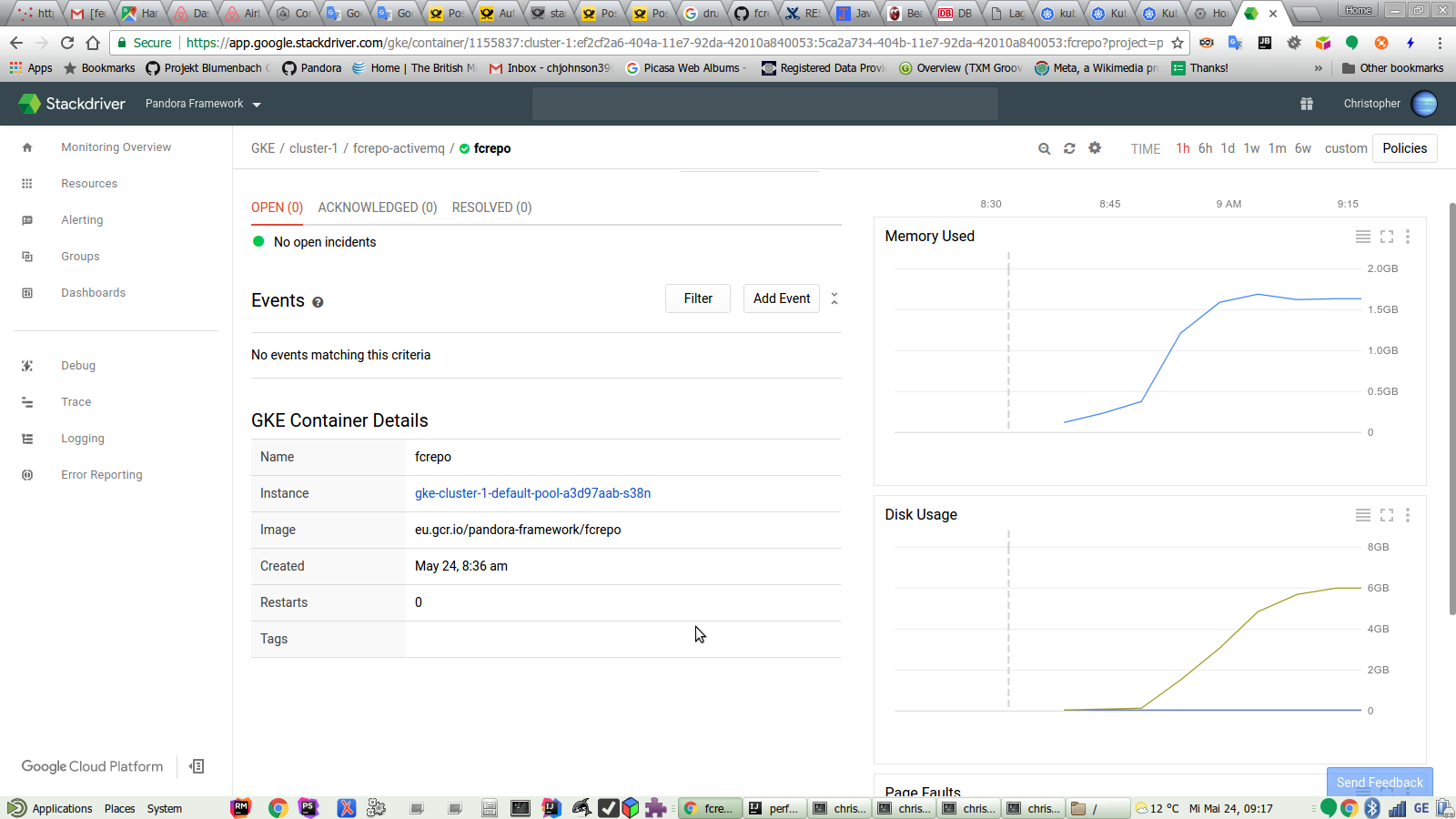Open the settings gear beside TIME

1095,147
